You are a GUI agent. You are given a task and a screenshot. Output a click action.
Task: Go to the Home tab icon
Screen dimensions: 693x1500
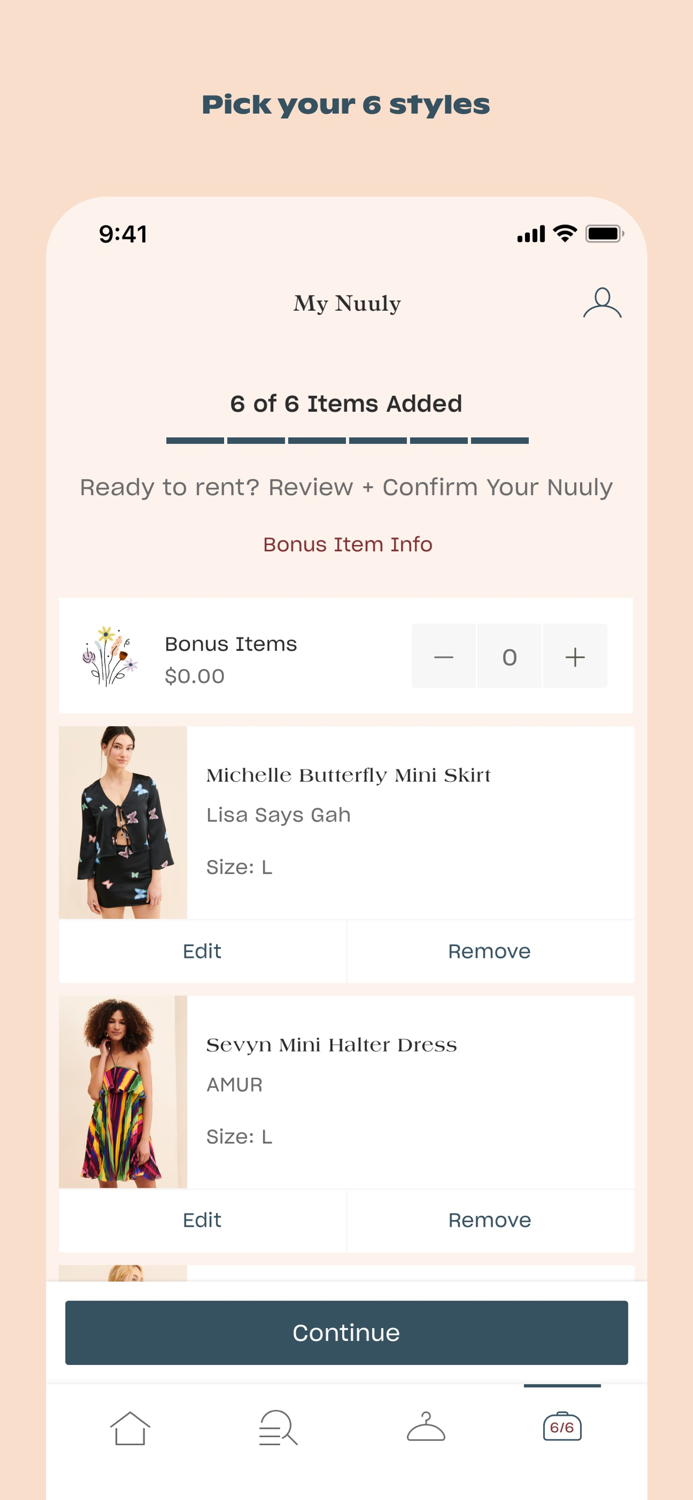(130, 1428)
